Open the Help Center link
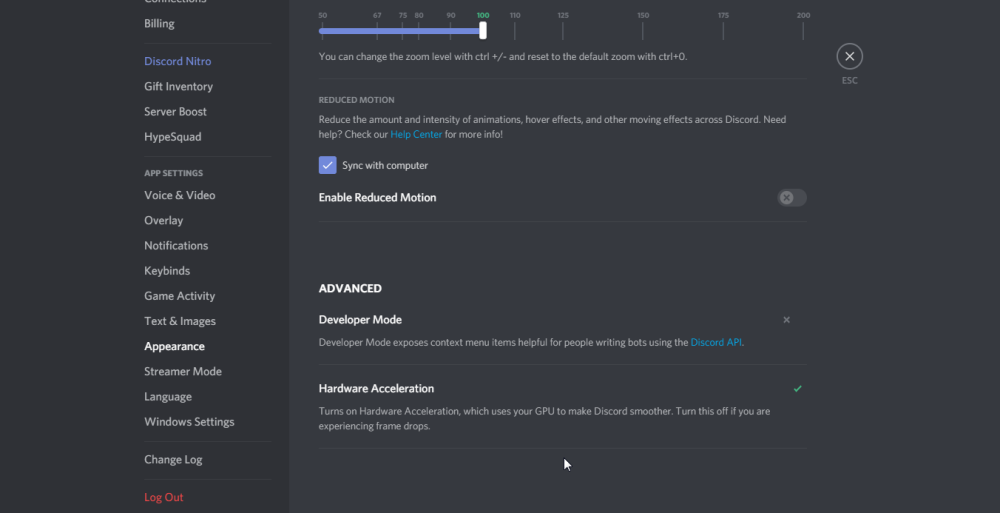Viewport: 1000px width, 513px height. point(416,135)
